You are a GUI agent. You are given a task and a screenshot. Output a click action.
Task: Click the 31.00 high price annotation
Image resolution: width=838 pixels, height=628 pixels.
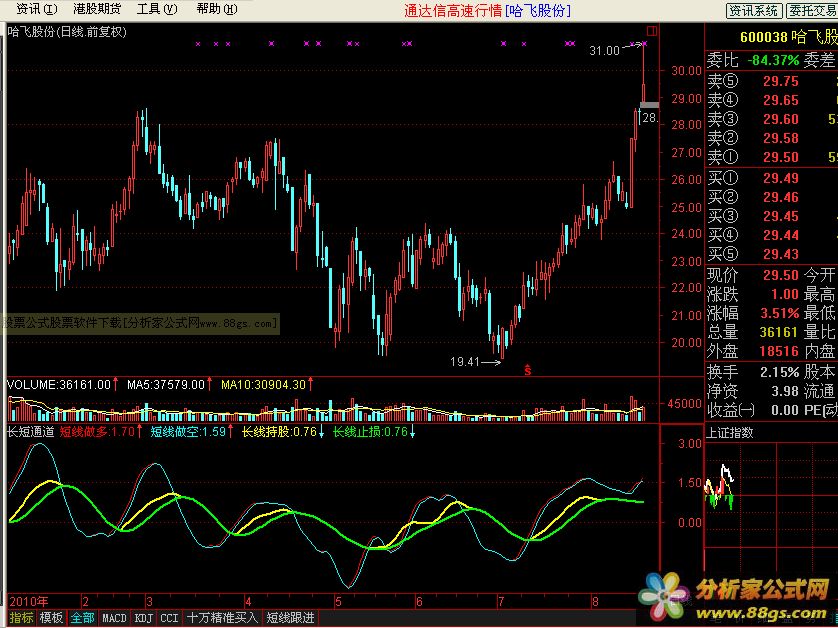[604, 51]
